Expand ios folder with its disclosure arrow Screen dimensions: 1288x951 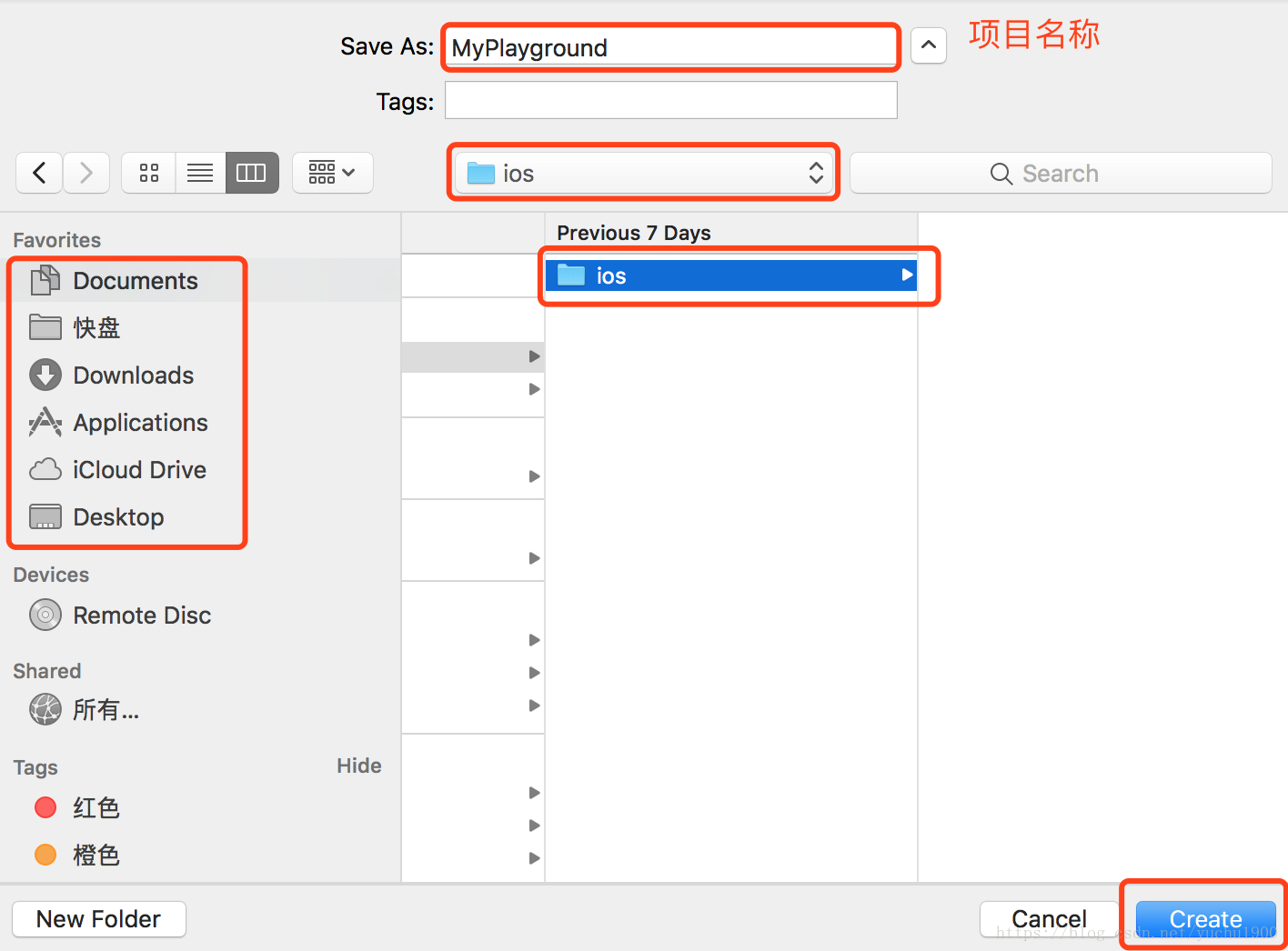click(x=906, y=275)
